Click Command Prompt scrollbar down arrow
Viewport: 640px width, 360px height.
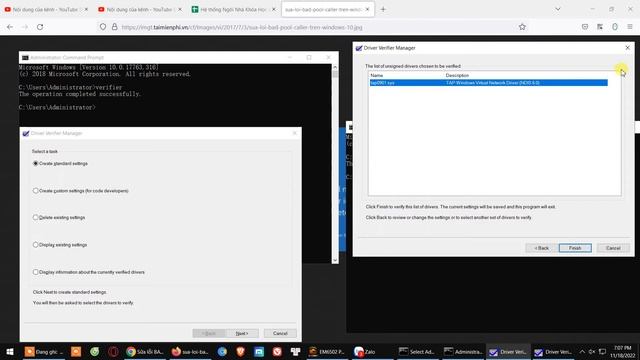click(x=335, y=260)
